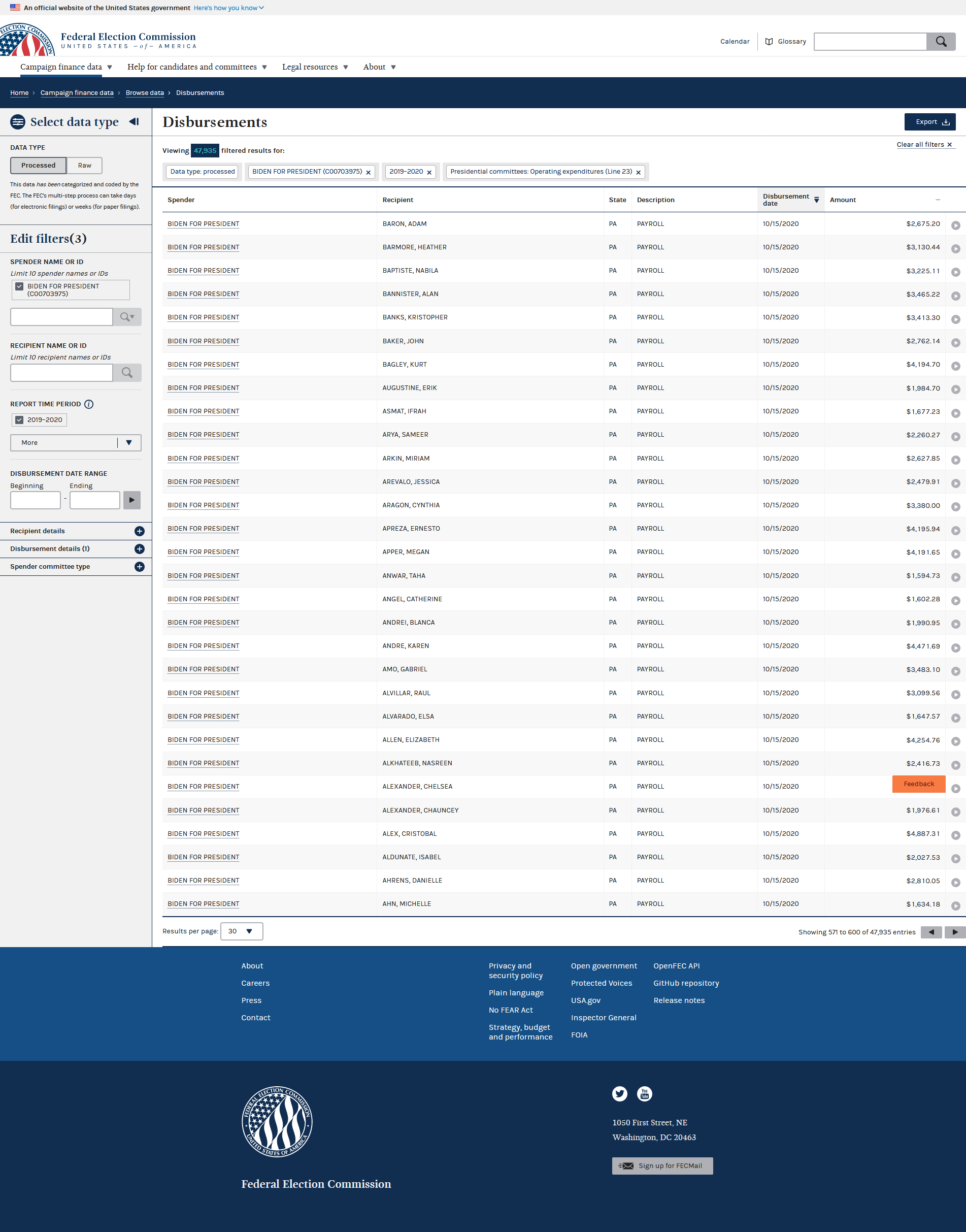Screen dimensions: 966x1232
Task: Remove the 2019-2020 filter tag
Action: click(429, 173)
